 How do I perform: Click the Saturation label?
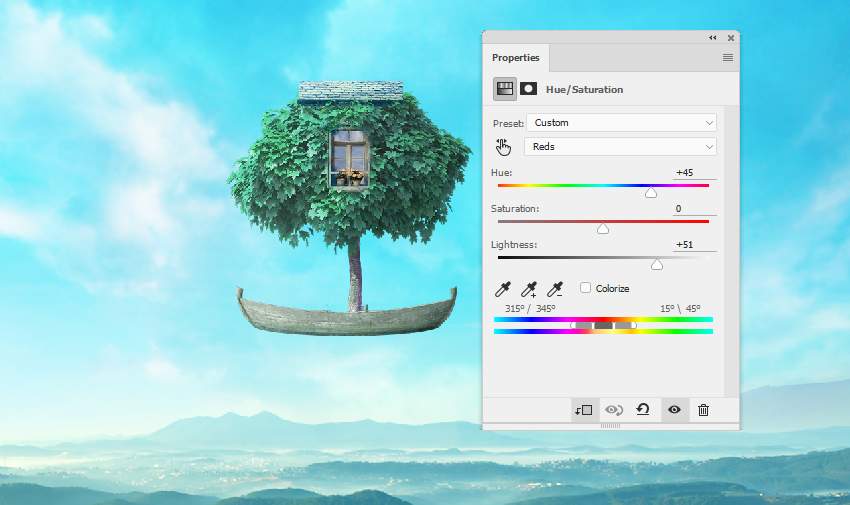tap(515, 209)
